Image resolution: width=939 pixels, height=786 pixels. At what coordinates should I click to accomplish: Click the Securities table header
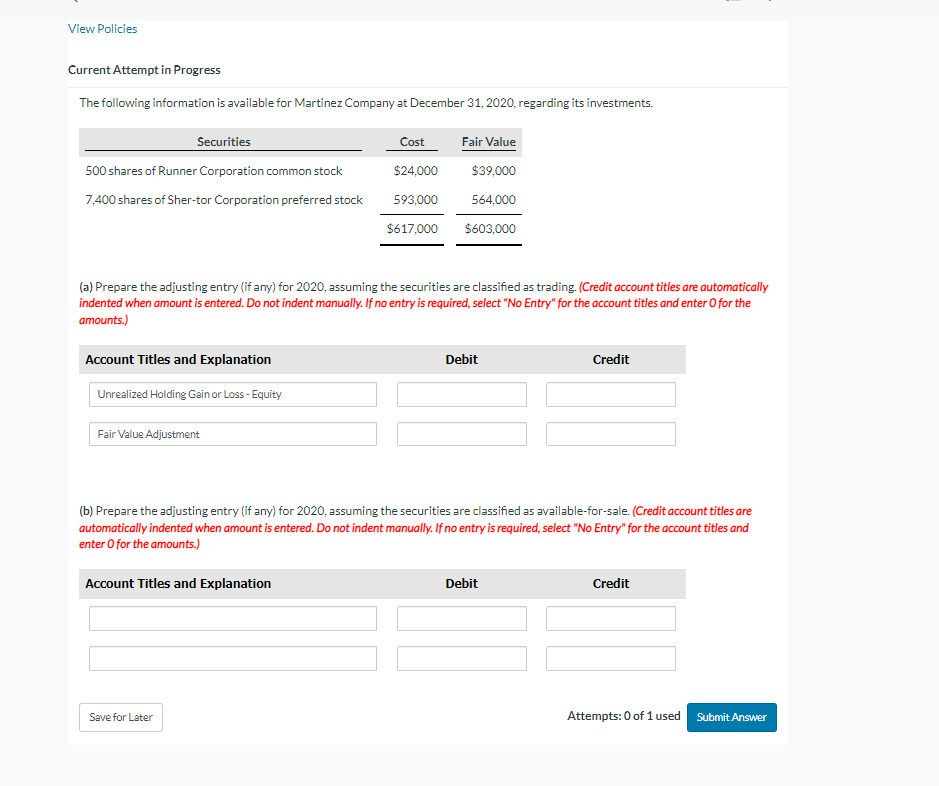[221, 141]
